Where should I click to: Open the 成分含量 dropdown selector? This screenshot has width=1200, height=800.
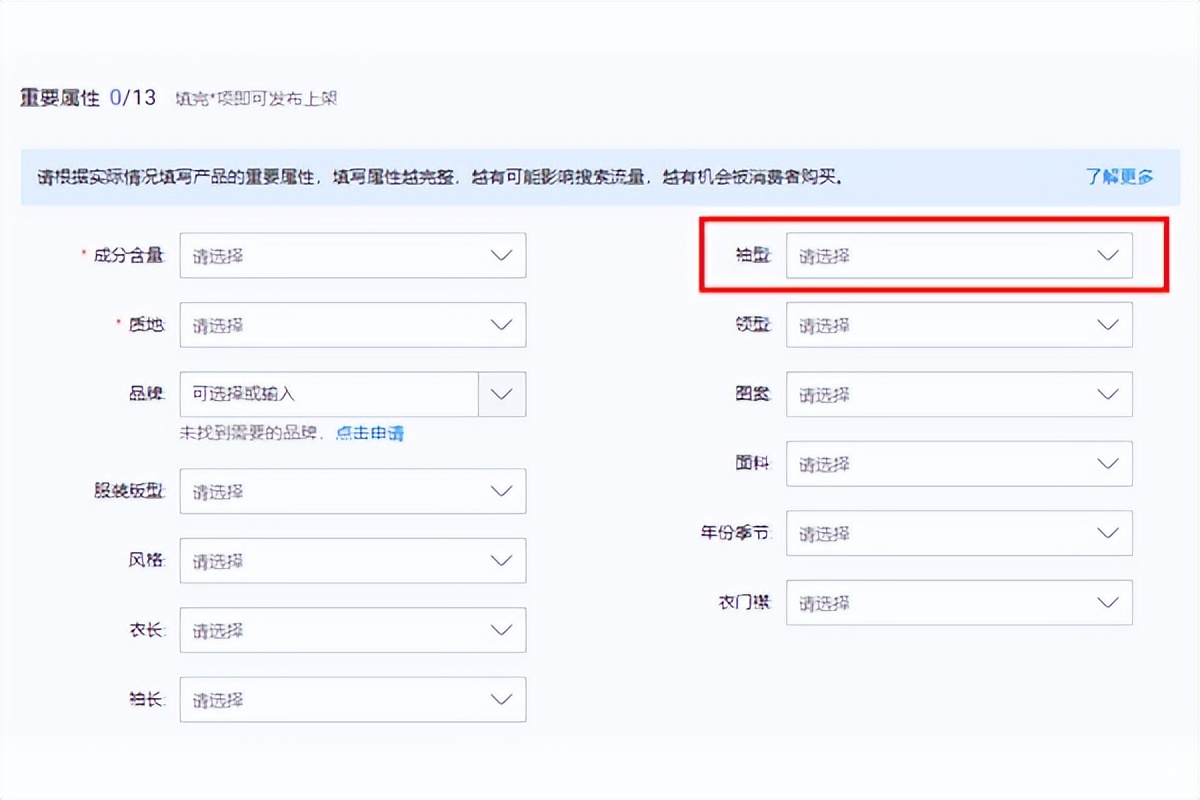click(352, 255)
